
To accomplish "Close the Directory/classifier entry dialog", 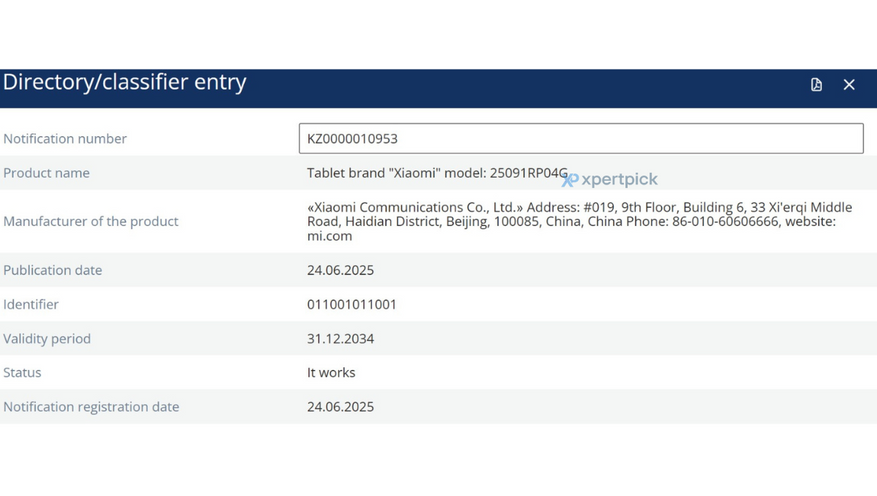I will [849, 85].
